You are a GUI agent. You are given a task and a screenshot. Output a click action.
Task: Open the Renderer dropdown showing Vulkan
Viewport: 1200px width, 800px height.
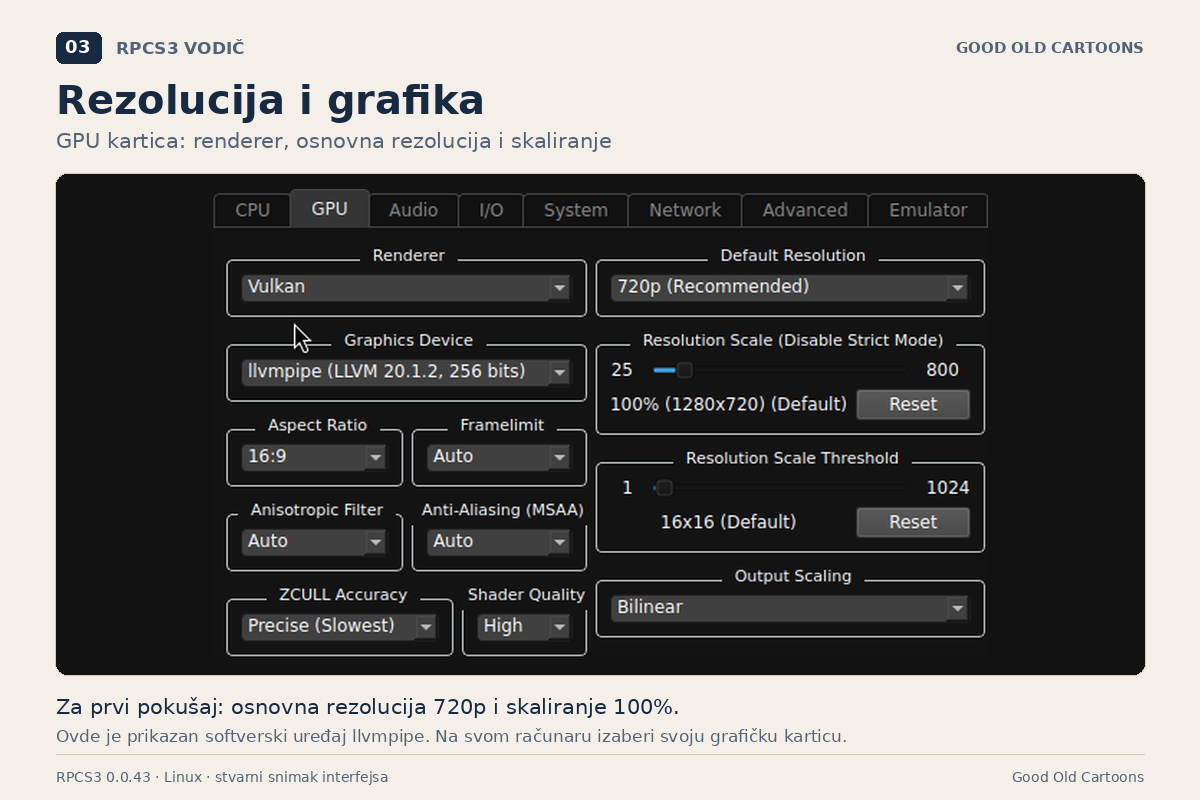[406, 287]
